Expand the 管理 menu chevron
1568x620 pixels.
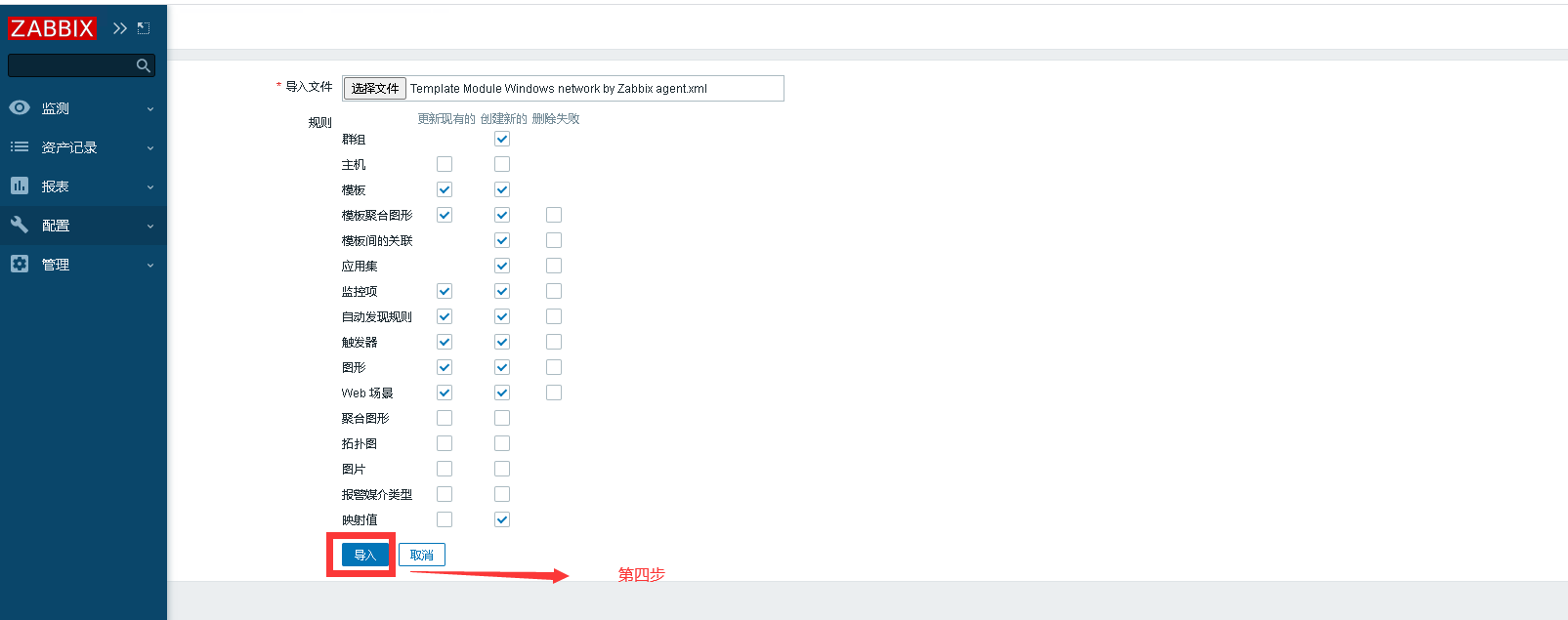pyautogui.click(x=150, y=266)
